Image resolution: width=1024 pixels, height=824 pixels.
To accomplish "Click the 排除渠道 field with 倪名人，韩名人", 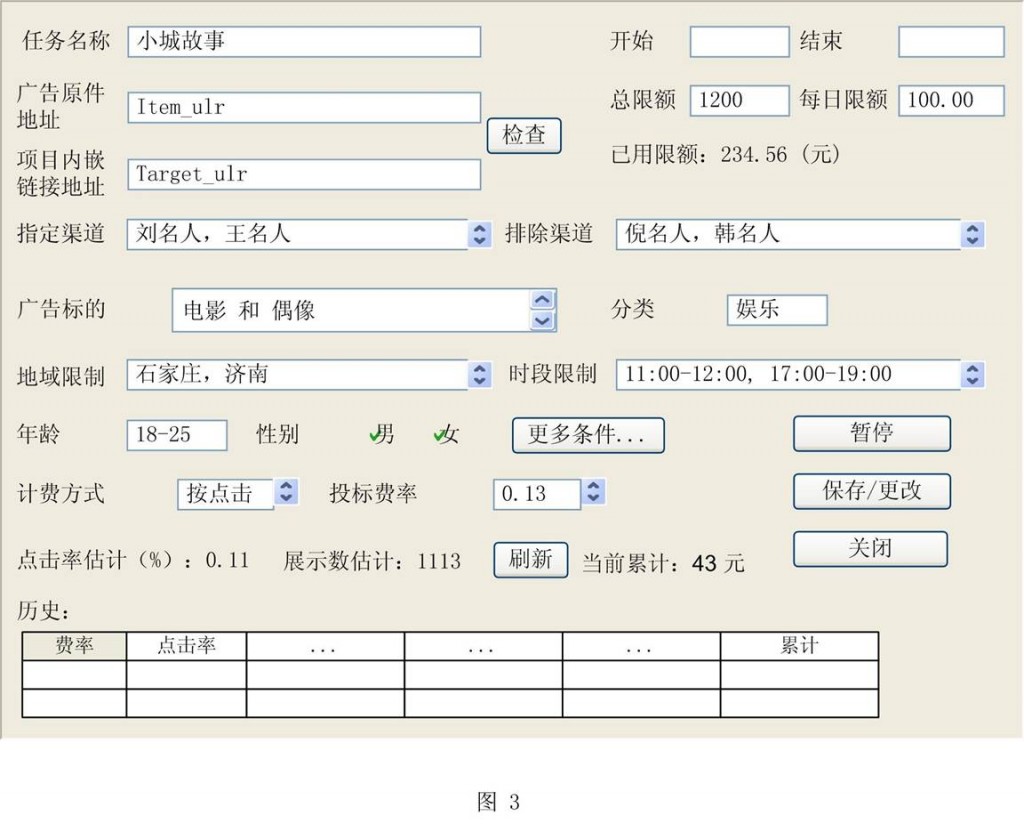I will click(x=788, y=234).
